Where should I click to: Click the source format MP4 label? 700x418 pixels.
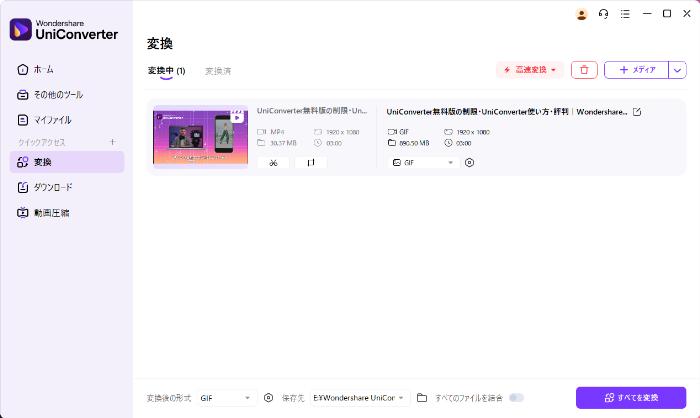click(x=277, y=132)
